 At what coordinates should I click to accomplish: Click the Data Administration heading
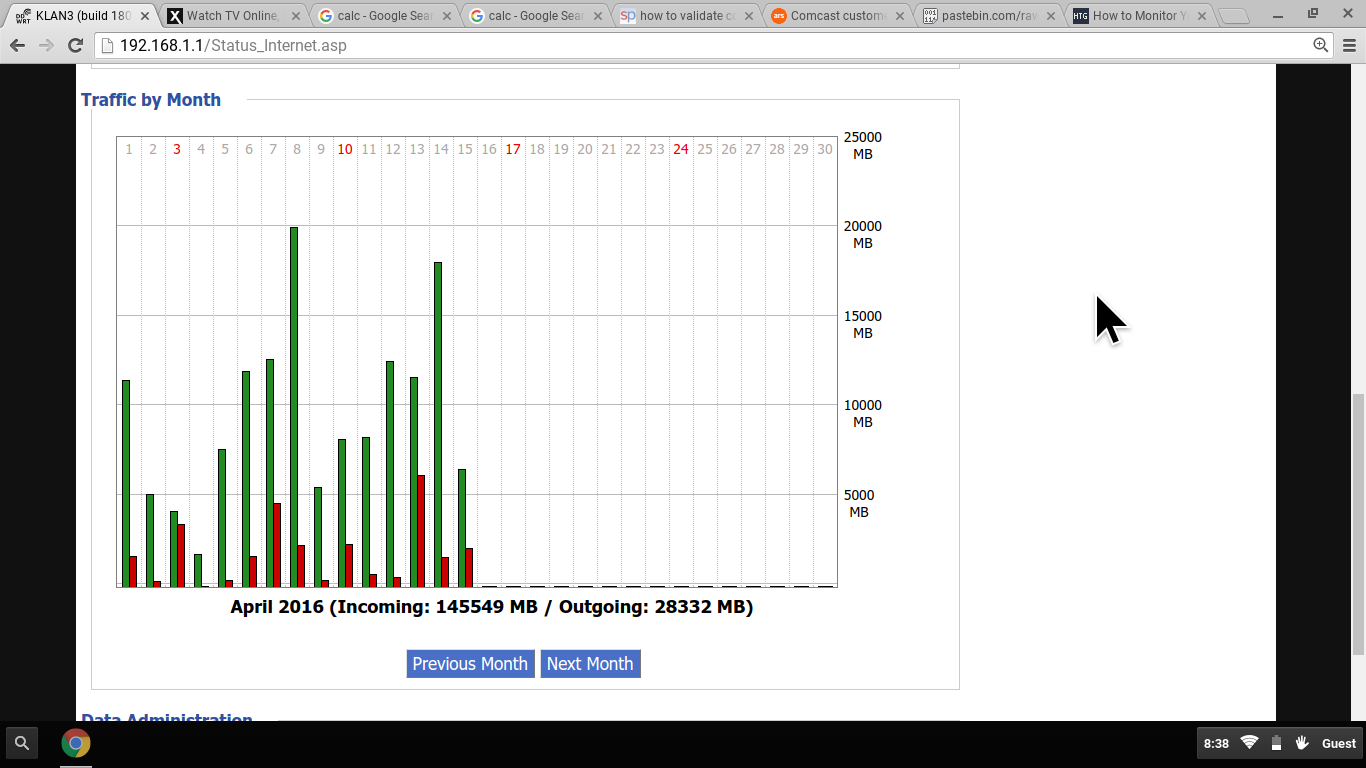click(x=167, y=720)
